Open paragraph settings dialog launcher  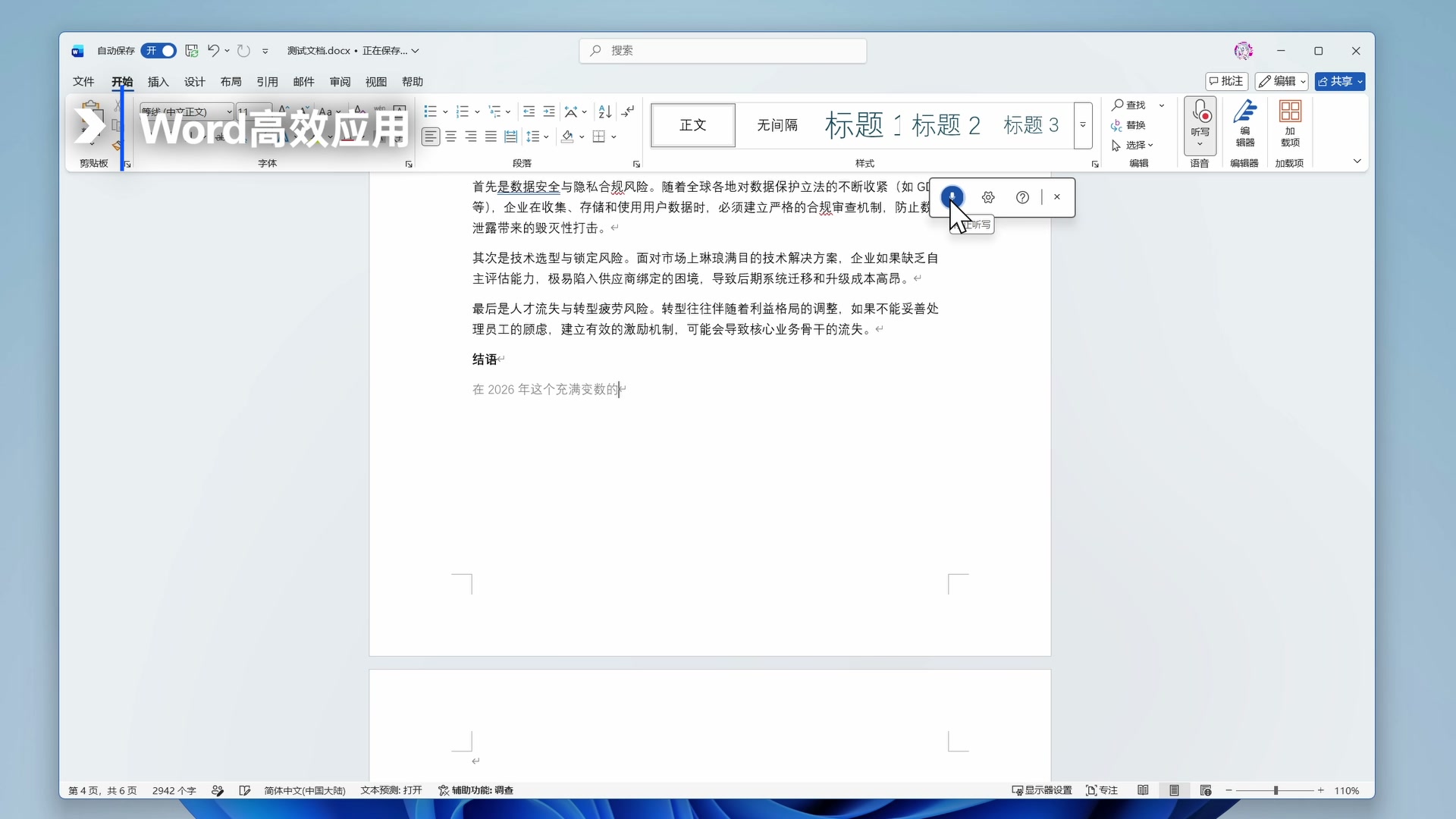636,164
